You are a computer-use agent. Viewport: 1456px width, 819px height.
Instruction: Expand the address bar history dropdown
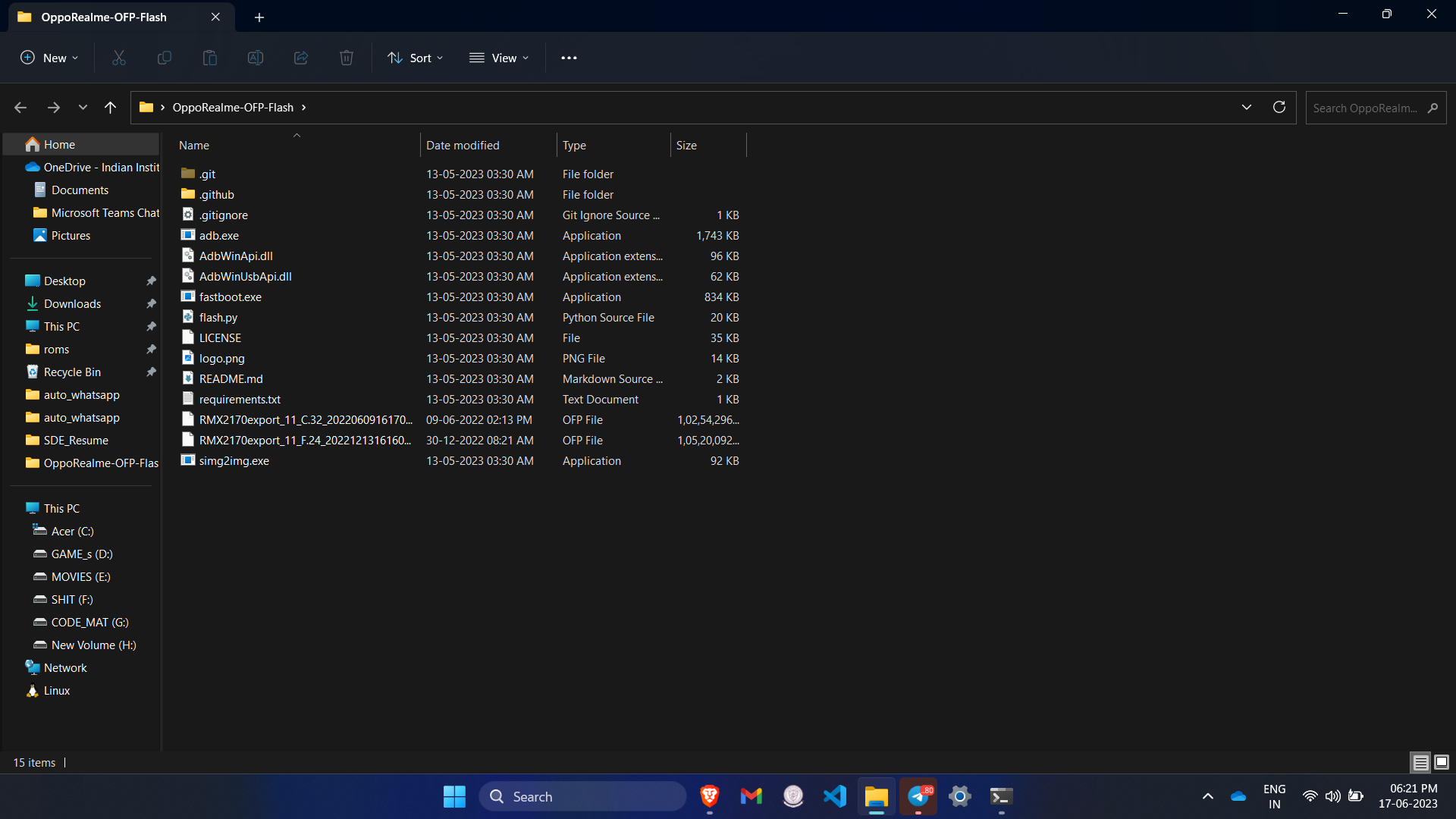tap(1246, 107)
